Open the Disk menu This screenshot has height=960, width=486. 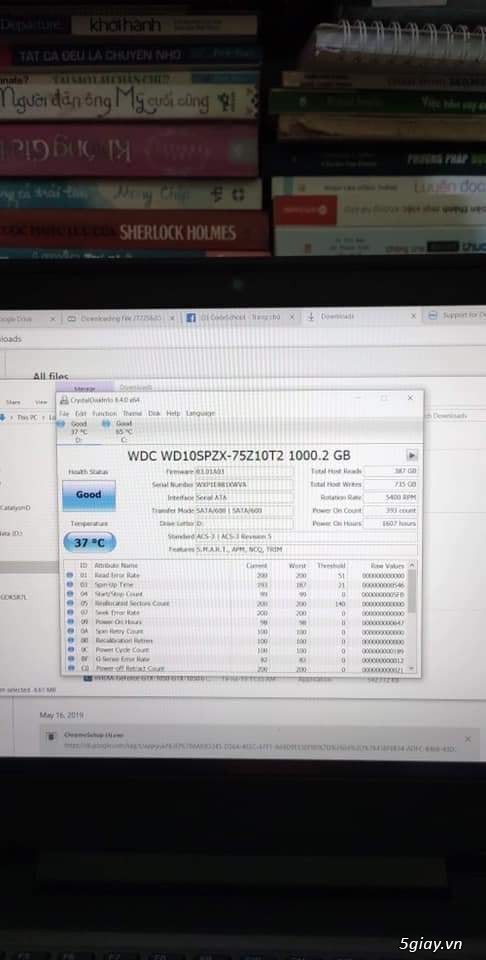[x=154, y=413]
